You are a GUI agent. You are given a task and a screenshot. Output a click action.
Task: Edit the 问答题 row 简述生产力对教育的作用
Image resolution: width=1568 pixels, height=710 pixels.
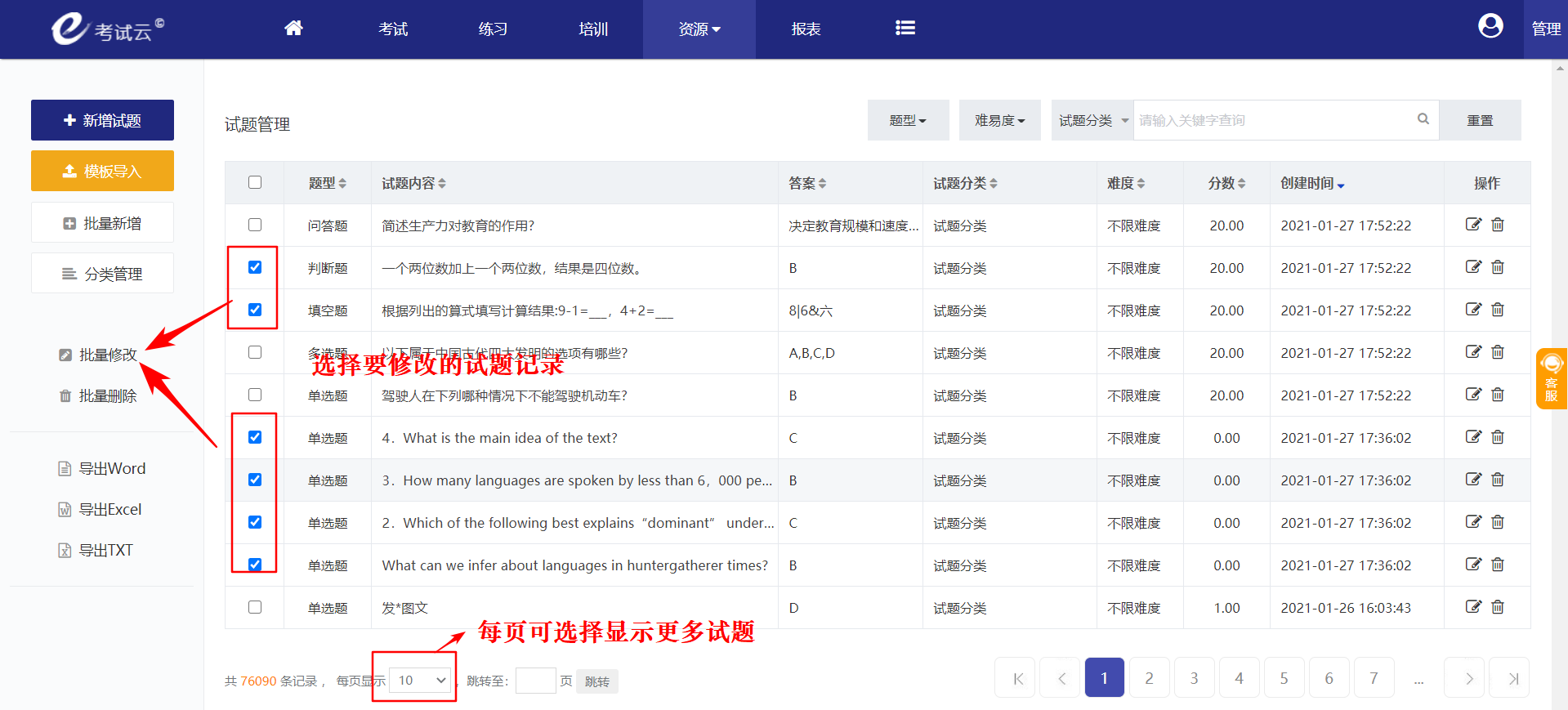pos(1473,225)
